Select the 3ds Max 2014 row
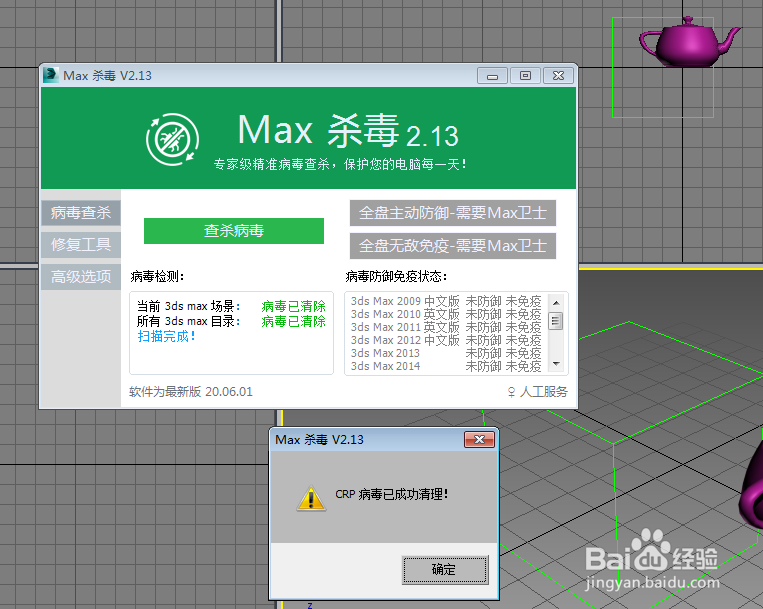Image resolution: width=763 pixels, height=609 pixels. coord(446,366)
